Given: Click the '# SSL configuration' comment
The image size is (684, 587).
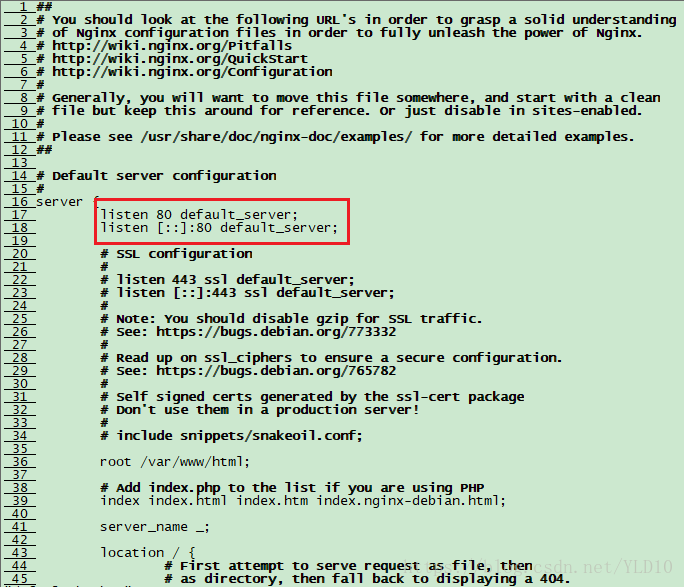Looking at the screenshot, I should pyautogui.click(x=176, y=254).
